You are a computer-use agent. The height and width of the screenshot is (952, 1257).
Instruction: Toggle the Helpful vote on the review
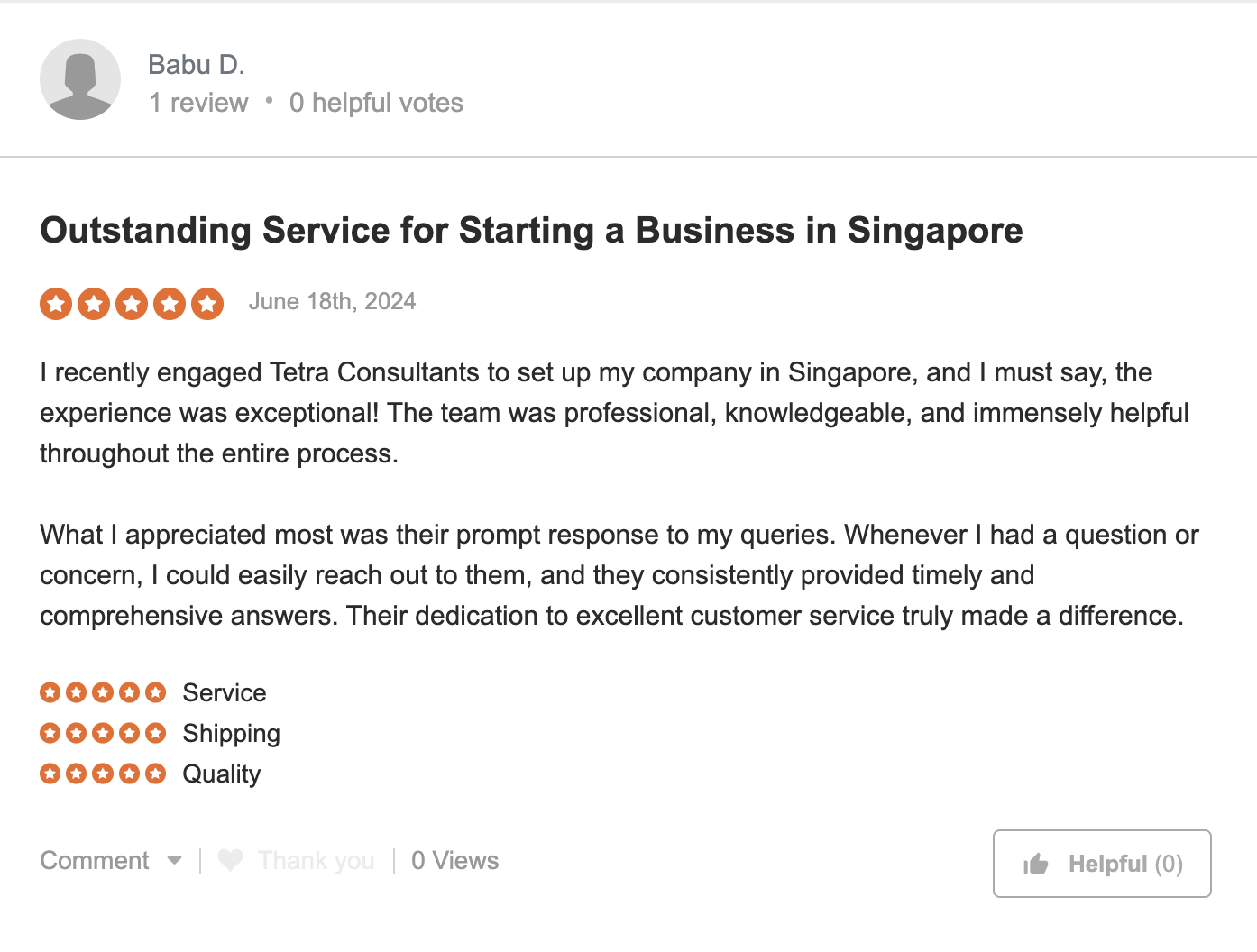1101,864
